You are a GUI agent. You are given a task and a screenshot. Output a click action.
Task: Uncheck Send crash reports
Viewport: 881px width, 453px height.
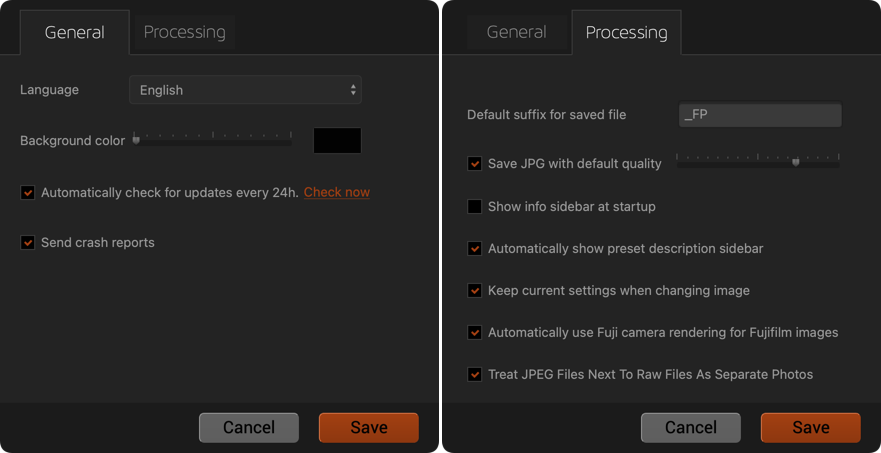click(28, 243)
